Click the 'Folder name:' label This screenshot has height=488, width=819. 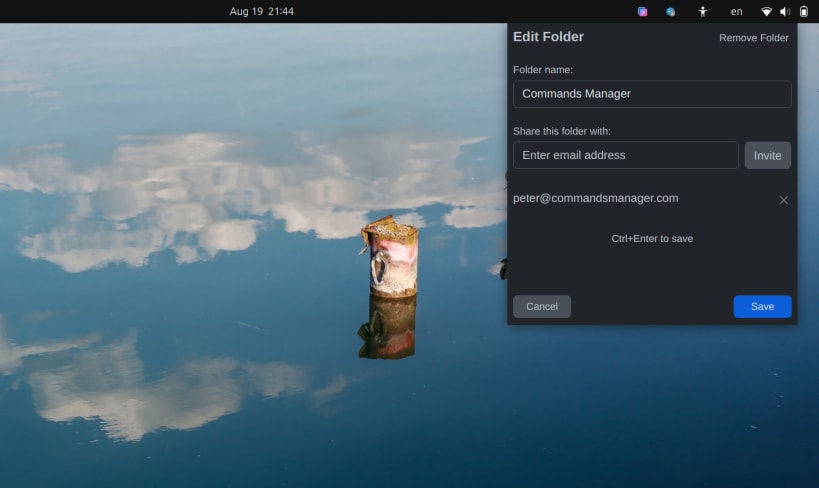tap(543, 70)
